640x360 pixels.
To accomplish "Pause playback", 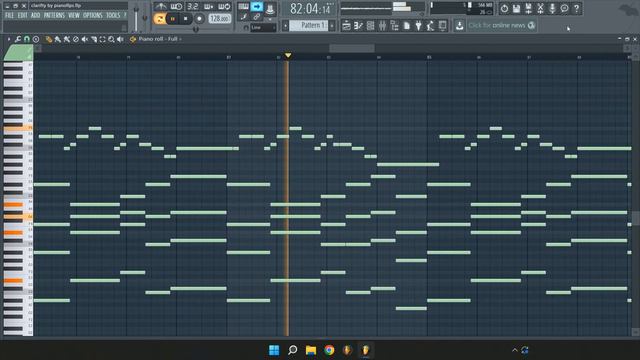I will (173, 19).
